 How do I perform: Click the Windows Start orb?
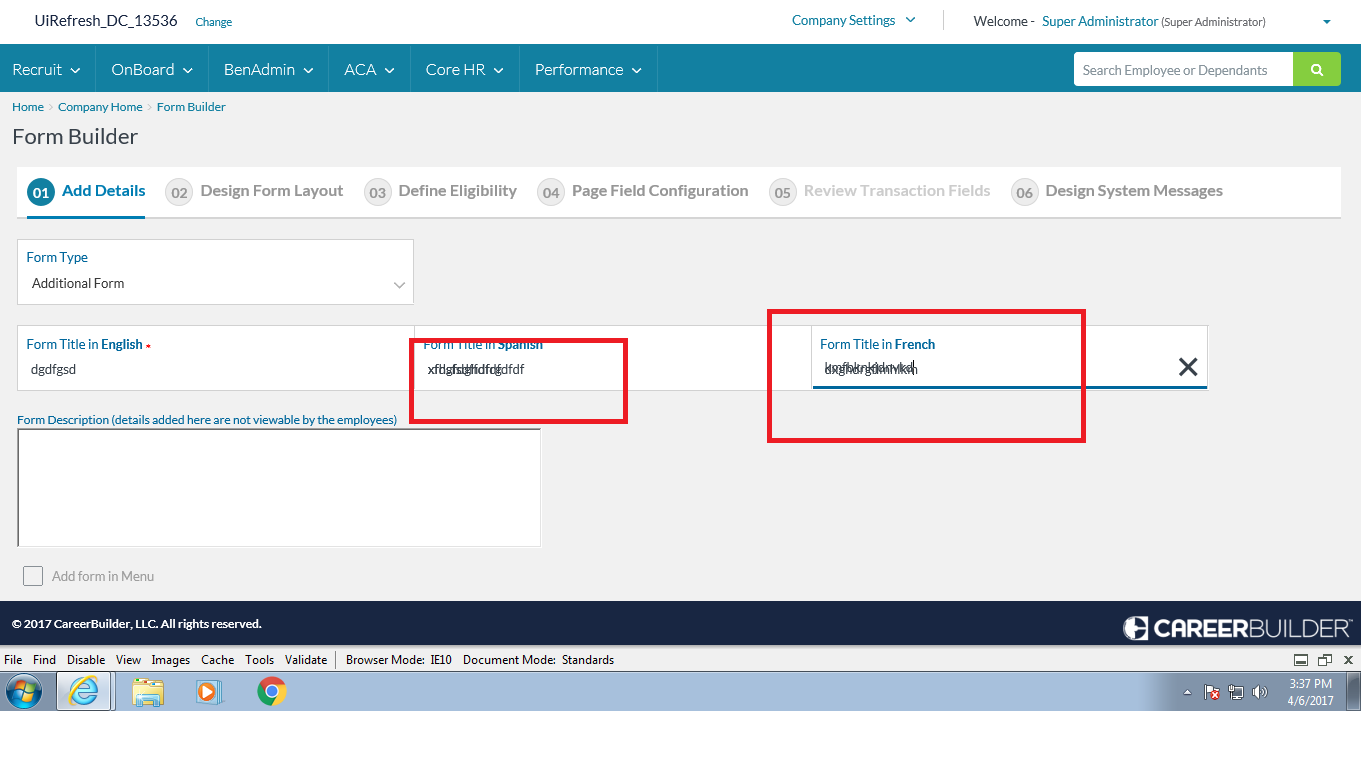click(24, 691)
